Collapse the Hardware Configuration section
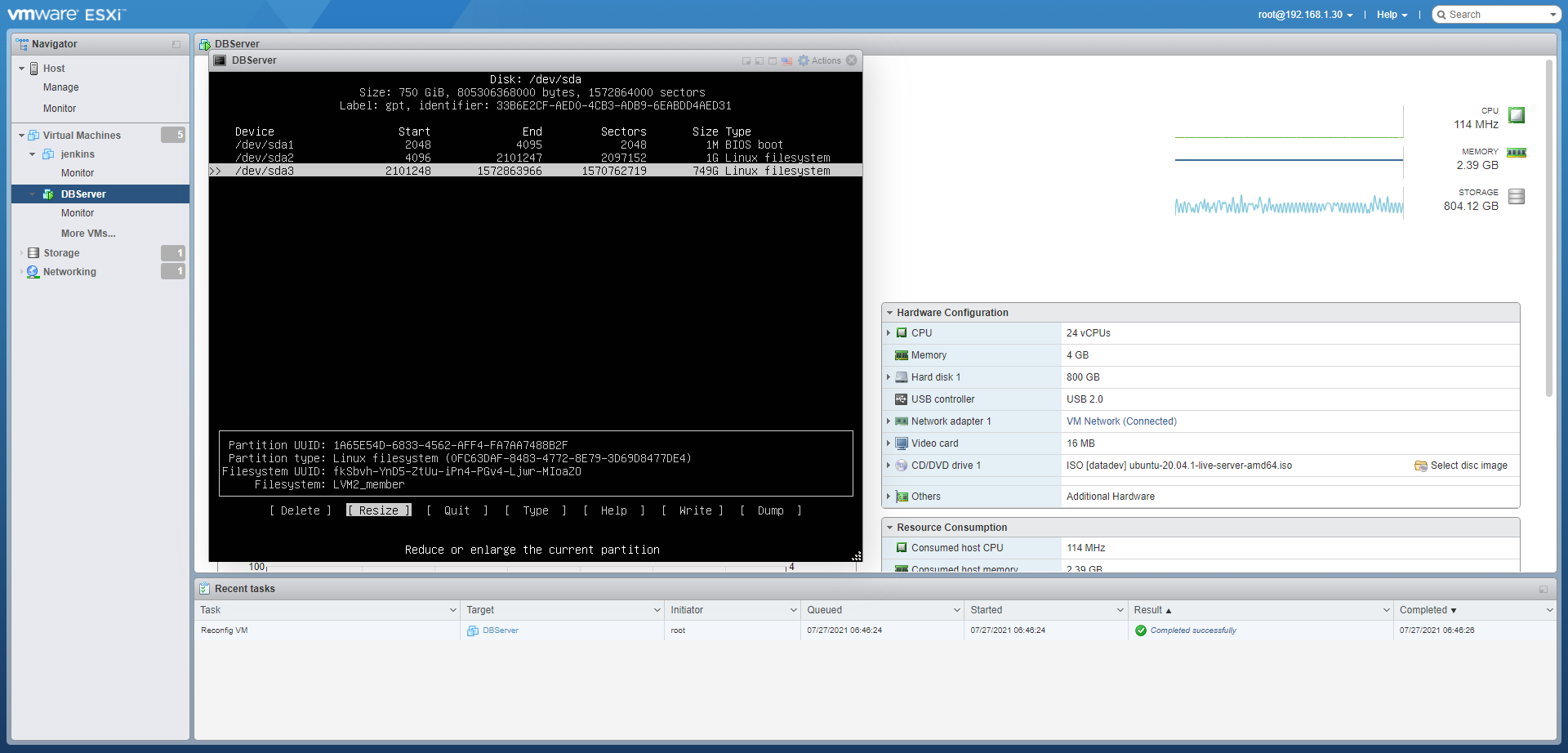The height and width of the screenshot is (753, 1568). pos(889,313)
